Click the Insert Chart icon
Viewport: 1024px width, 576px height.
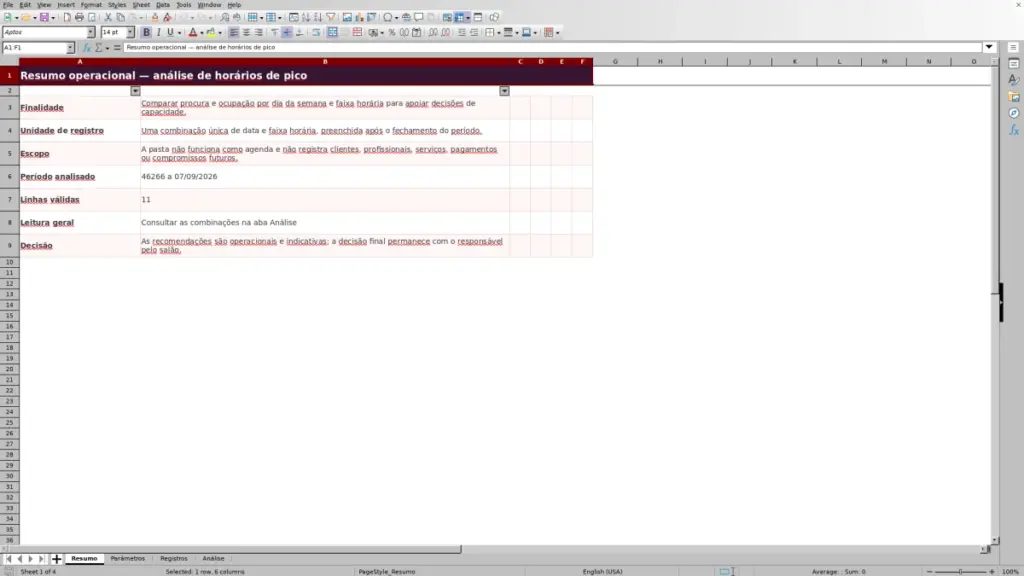(359, 17)
